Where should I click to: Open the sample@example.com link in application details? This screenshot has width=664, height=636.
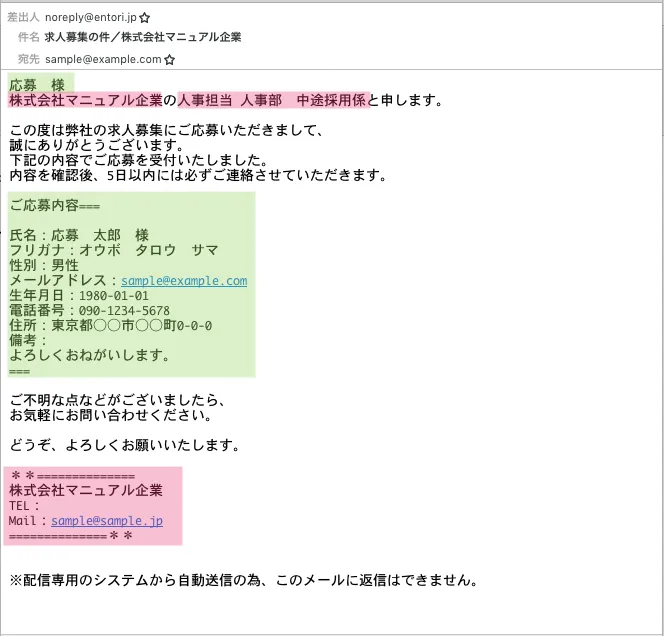point(184,281)
